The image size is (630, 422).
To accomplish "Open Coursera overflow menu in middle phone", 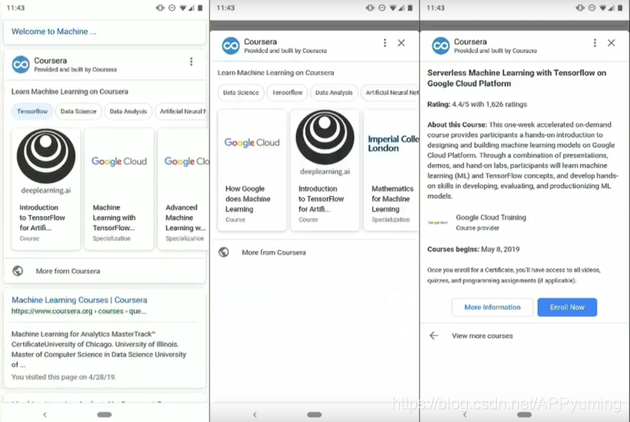I will tap(385, 43).
